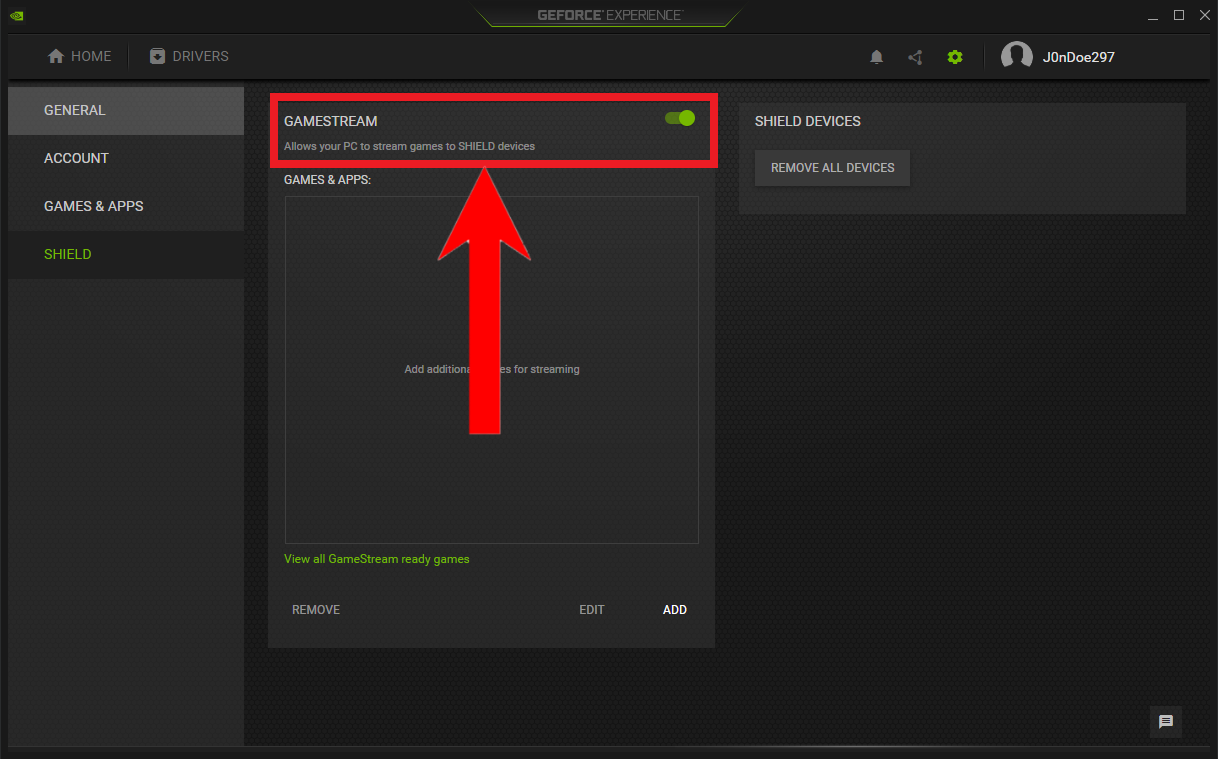Go to the Home tab

(x=80, y=56)
